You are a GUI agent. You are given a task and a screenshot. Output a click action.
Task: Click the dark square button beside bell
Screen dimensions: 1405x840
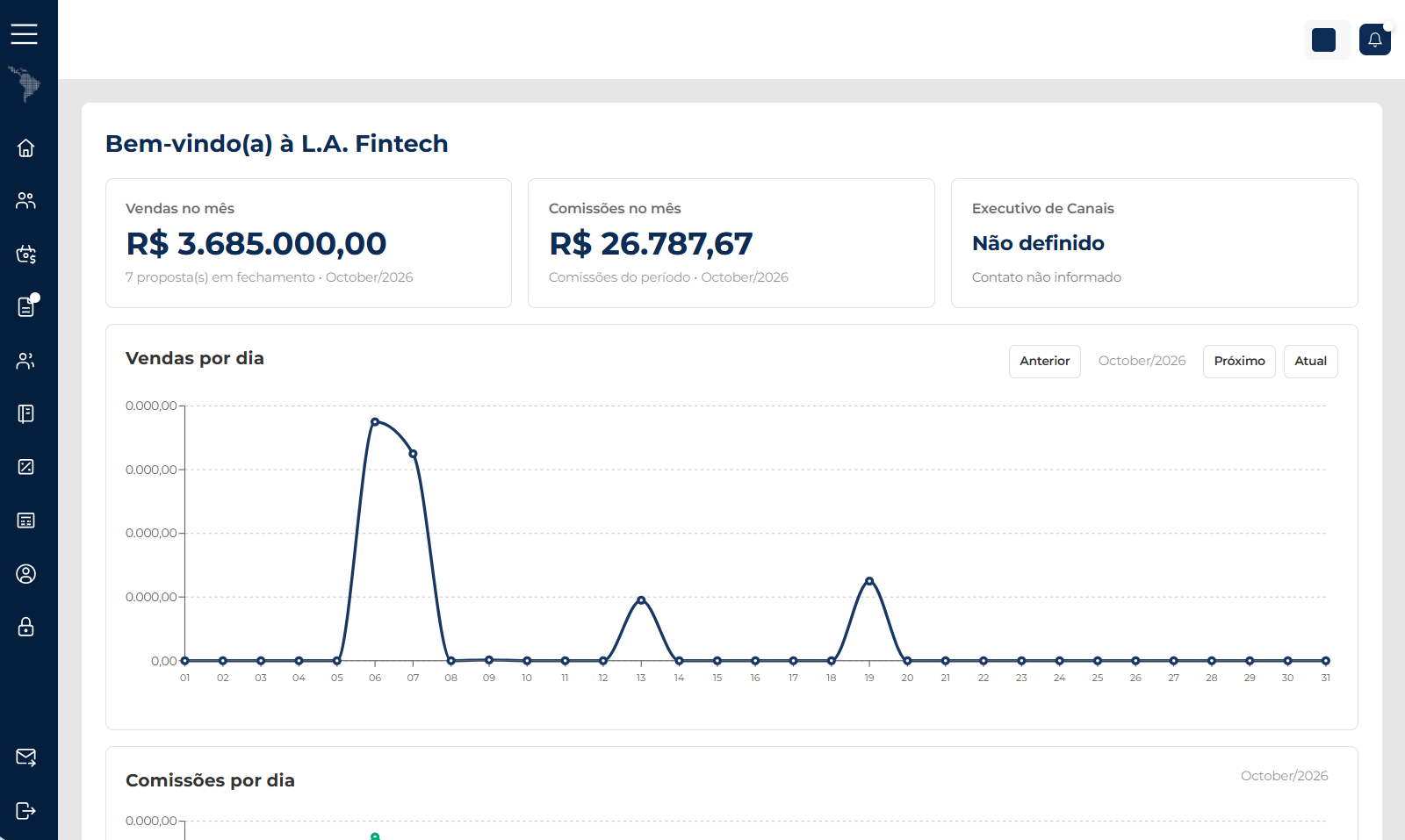point(1324,39)
